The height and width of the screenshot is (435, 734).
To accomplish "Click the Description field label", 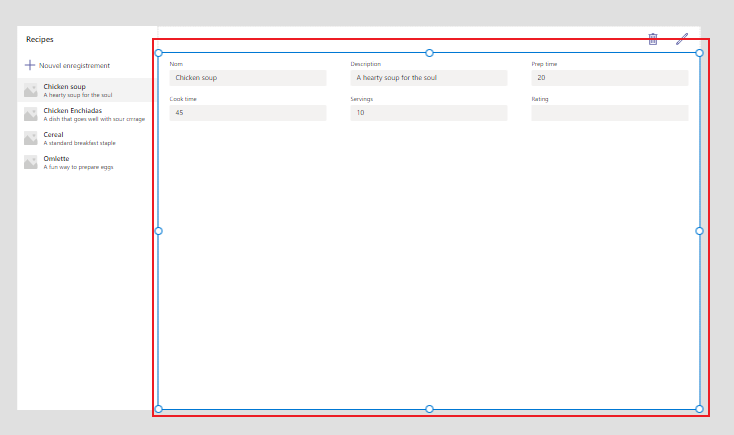I will 366,64.
